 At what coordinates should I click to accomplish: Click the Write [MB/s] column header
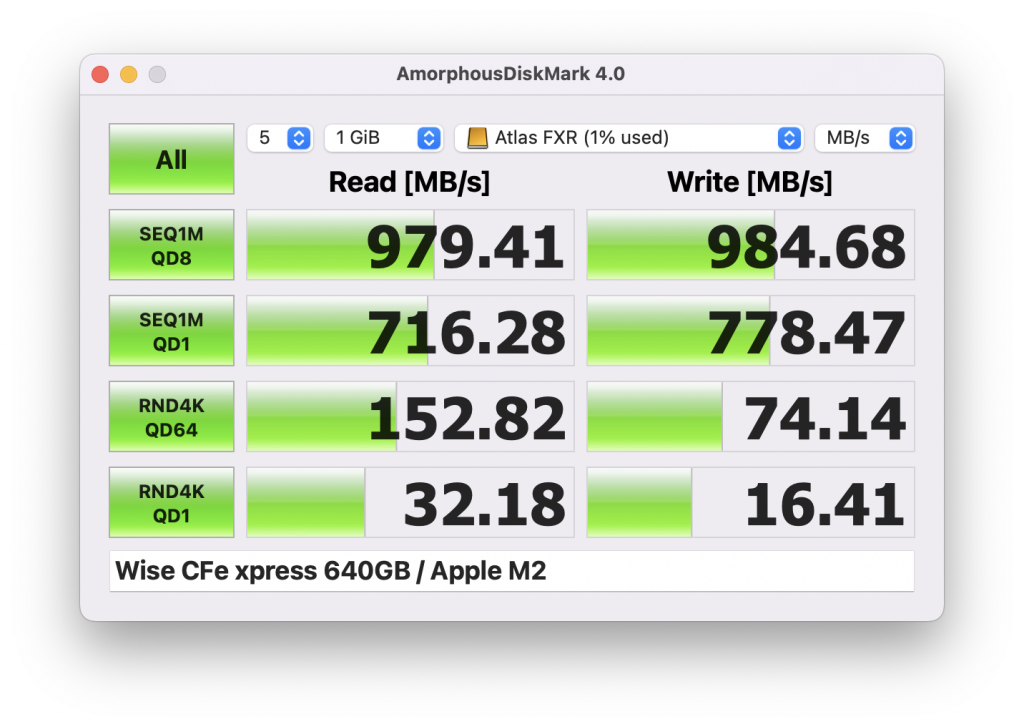click(x=750, y=182)
